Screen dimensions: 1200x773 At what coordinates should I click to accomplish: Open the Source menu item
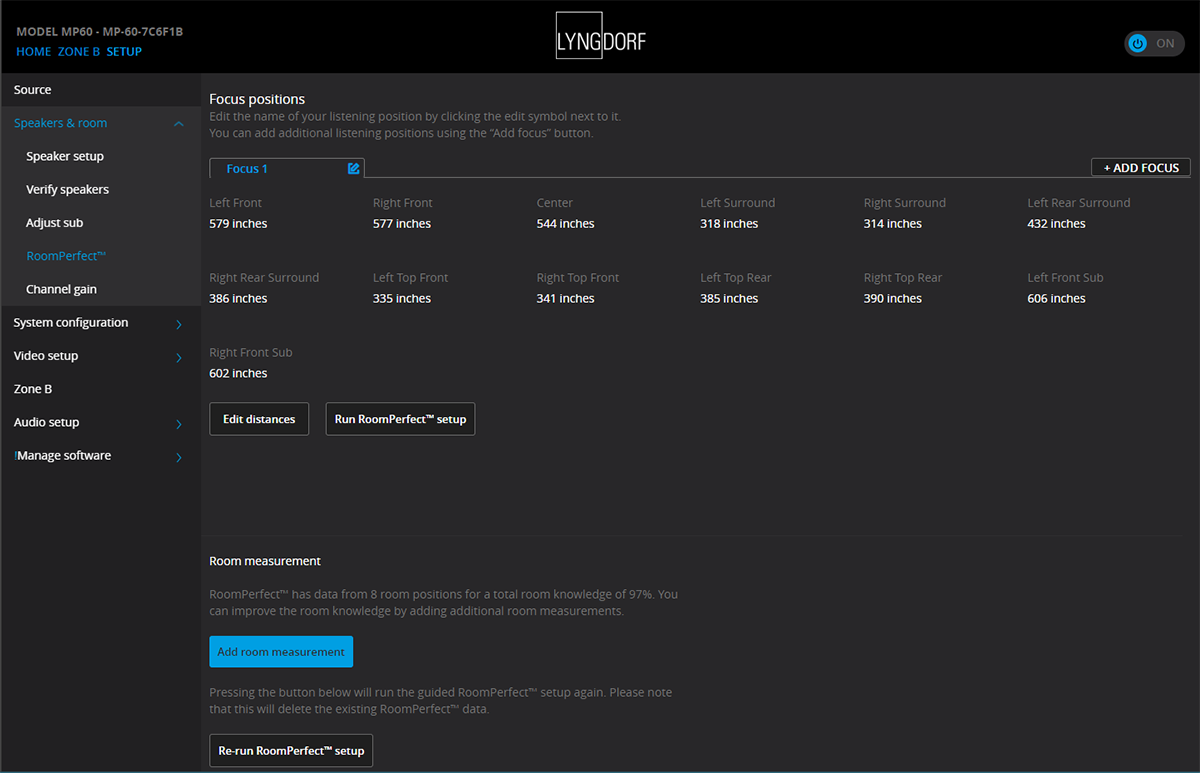click(100, 90)
